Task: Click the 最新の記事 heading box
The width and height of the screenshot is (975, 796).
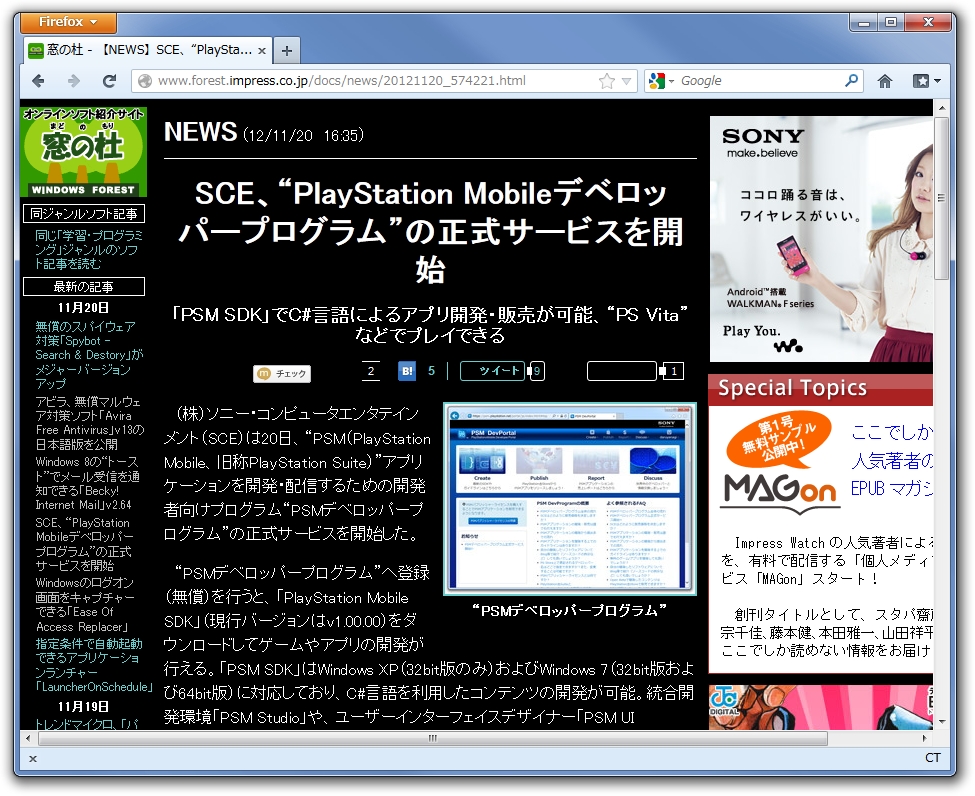Action: [84, 287]
